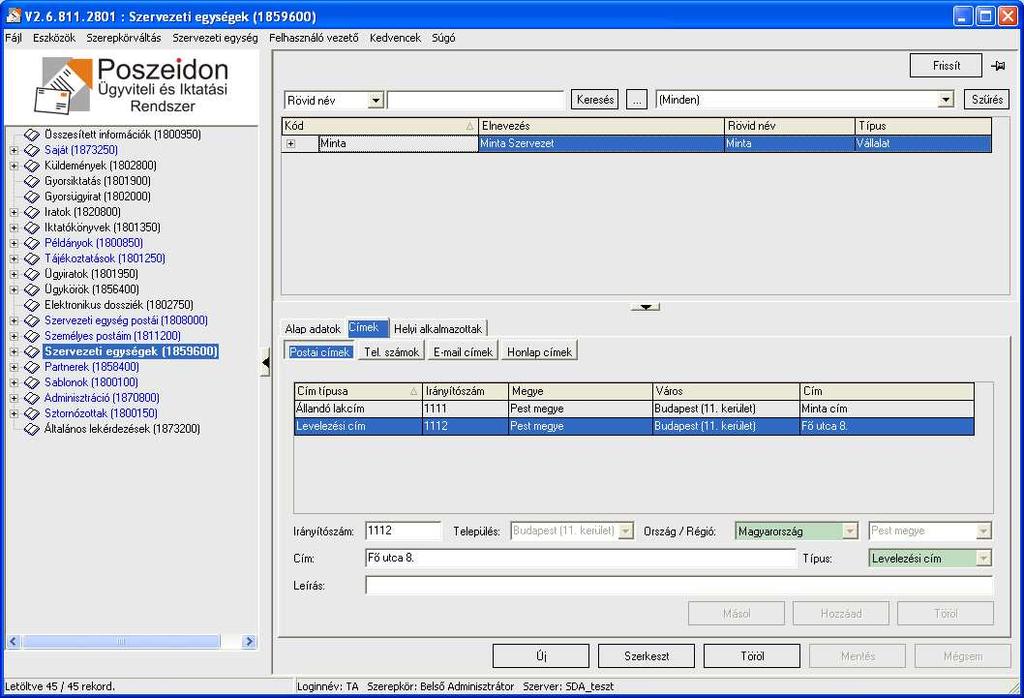This screenshot has width=1024, height=698.
Task: Open the Ország Magyarország dropdown
Action: pos(850,531)
